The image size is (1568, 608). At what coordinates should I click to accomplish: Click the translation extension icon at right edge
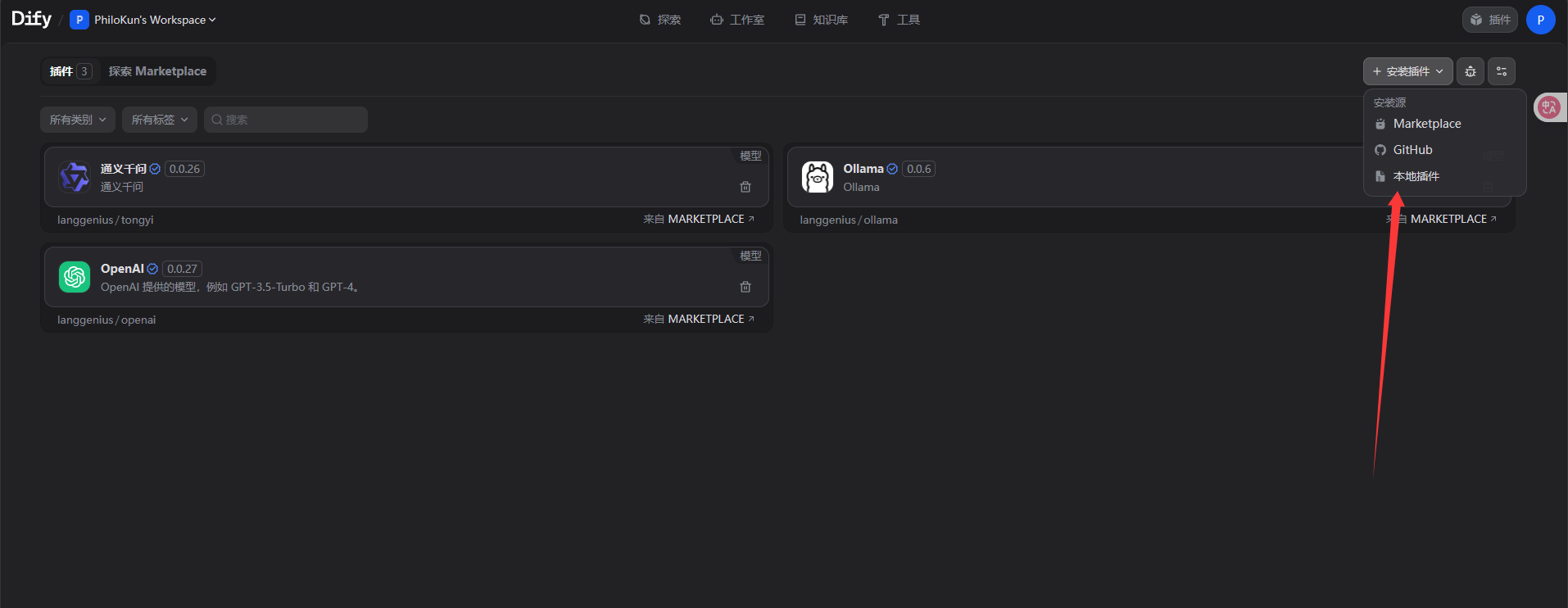[1548, 107]
